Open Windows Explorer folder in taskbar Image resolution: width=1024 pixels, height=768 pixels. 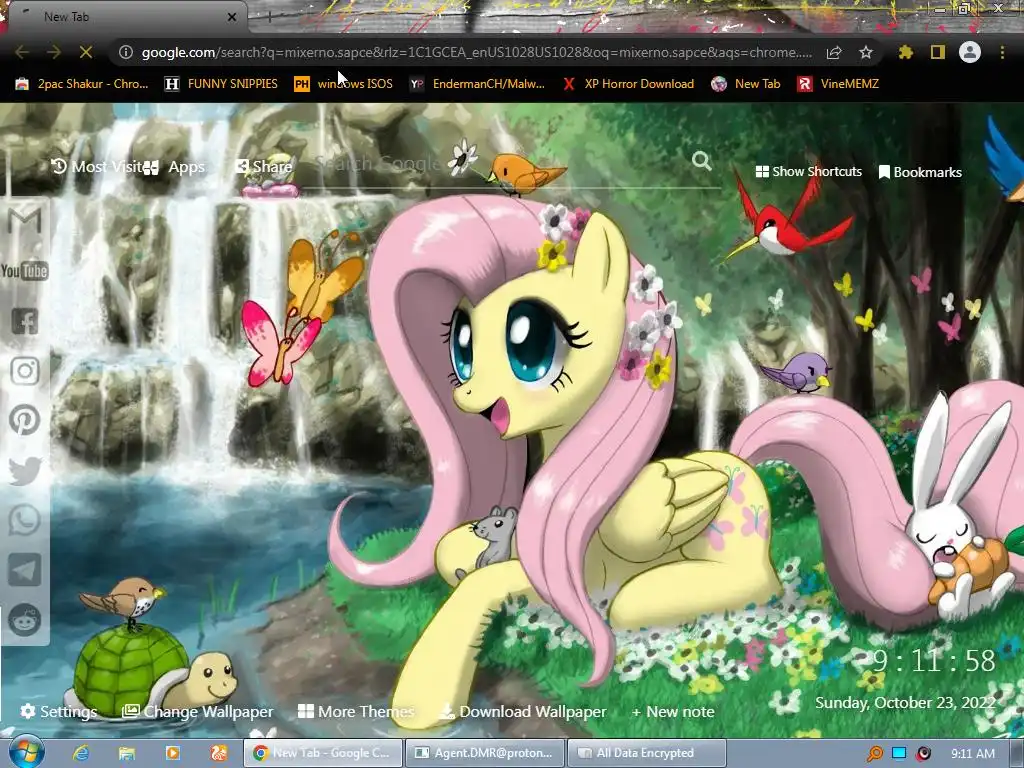coord(127,753)
